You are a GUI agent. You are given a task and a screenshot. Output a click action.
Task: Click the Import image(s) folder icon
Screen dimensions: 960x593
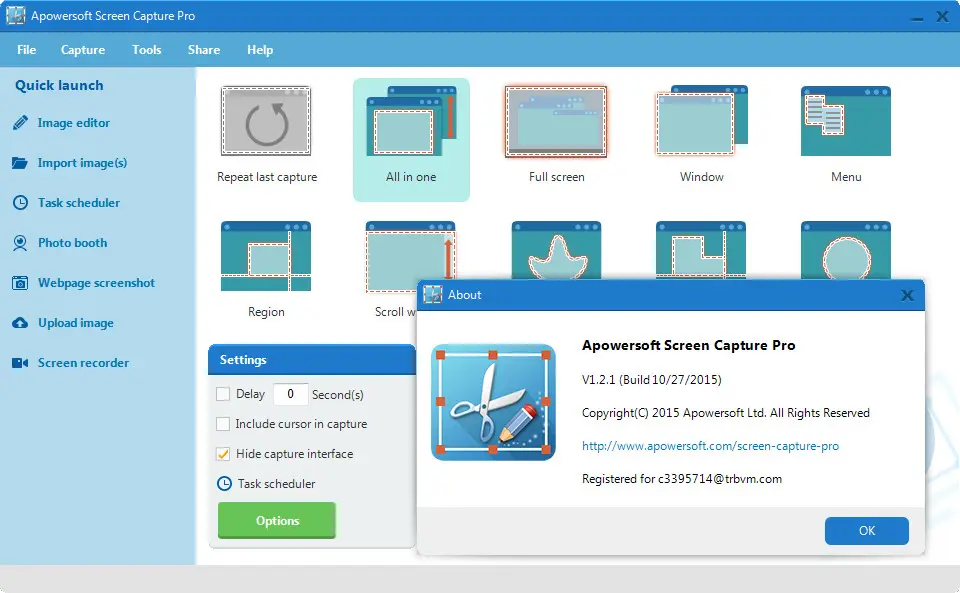click(x=20, y=163)
